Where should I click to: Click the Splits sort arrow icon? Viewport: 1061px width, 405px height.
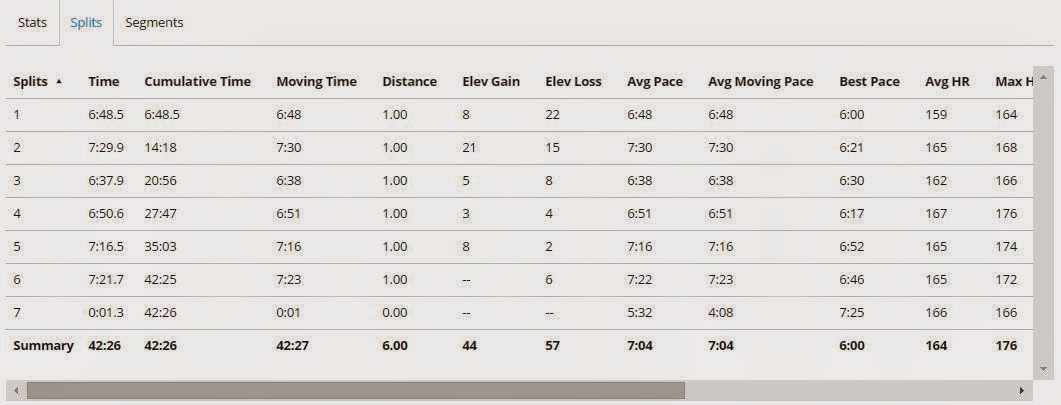pos(59,81)
